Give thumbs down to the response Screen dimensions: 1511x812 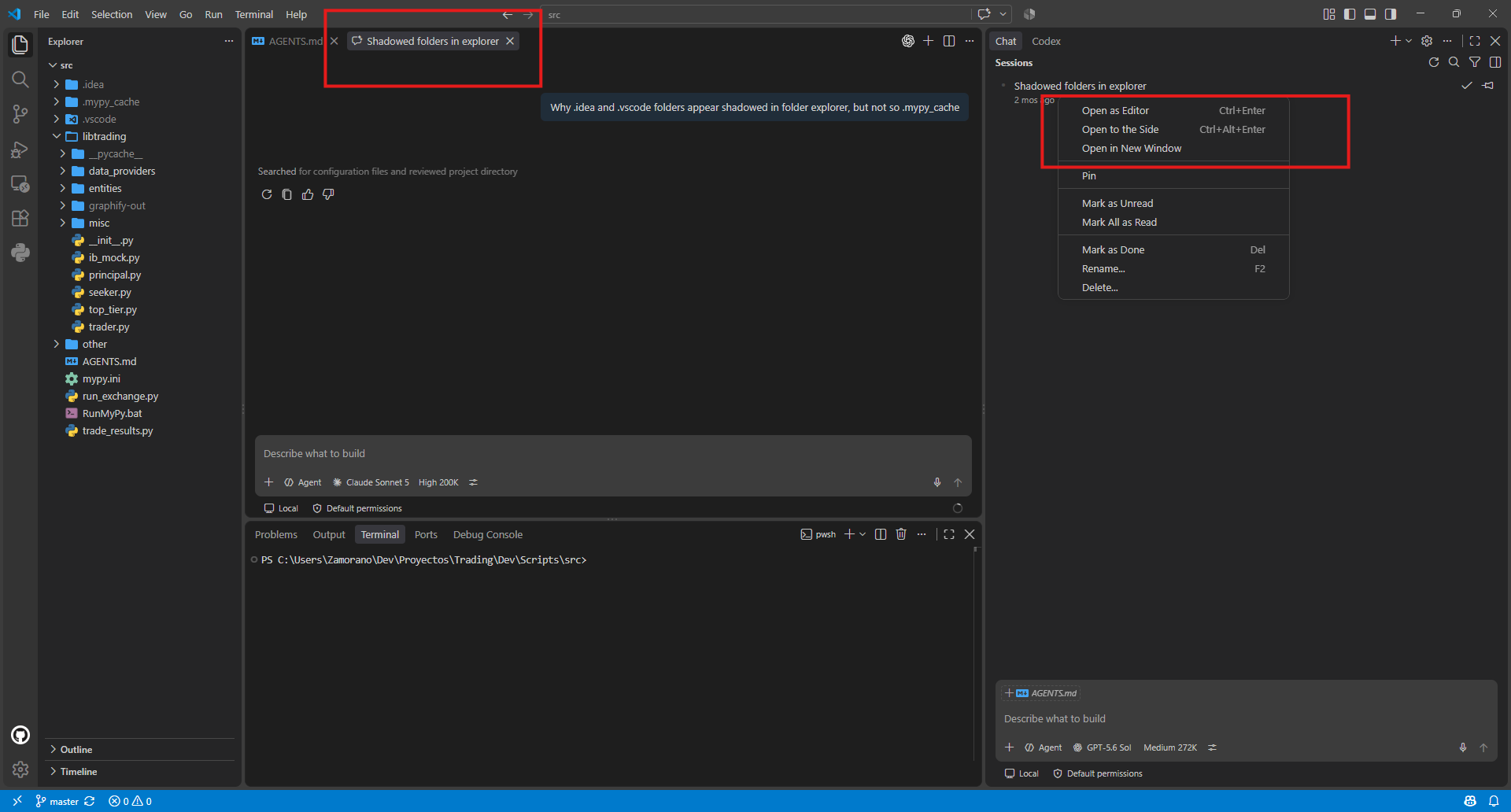(x=328, y=194)
